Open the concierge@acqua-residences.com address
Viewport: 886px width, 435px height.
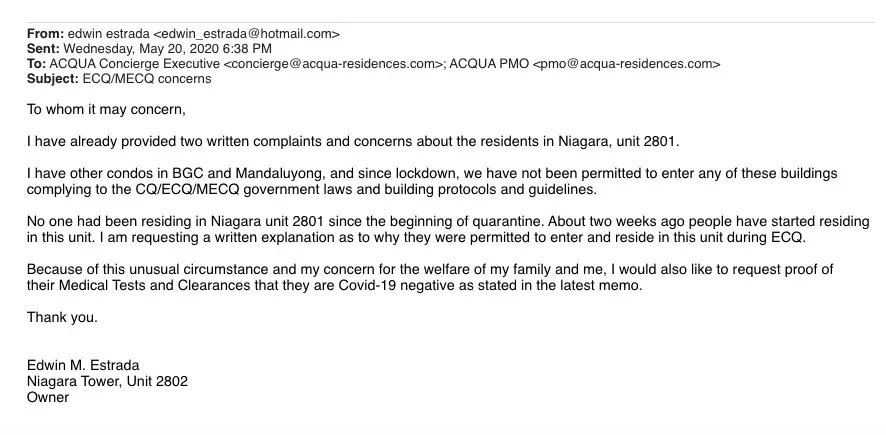pyautogui.click(x=334, y=64)
